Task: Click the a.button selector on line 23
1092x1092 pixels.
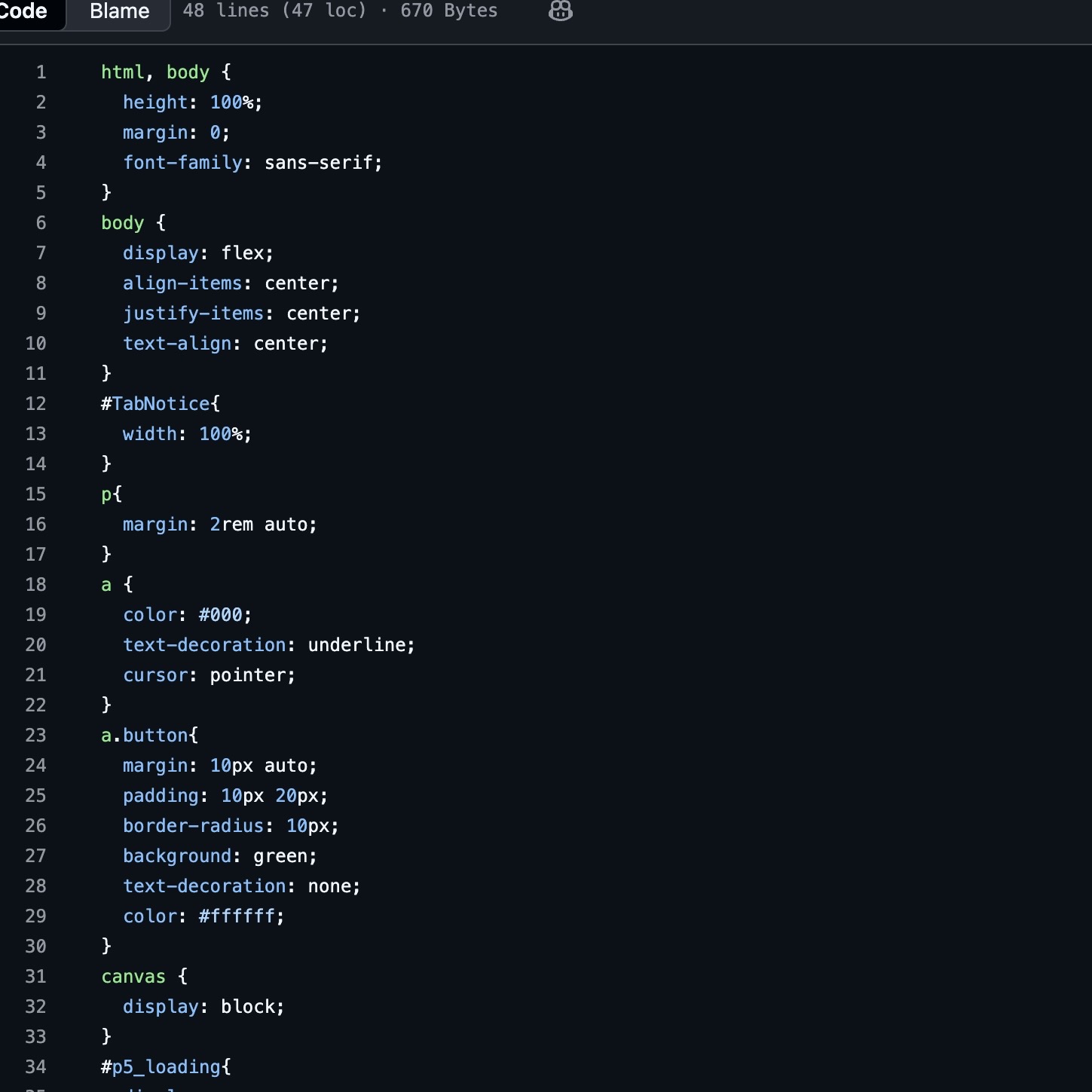Action: click(146, 735)
